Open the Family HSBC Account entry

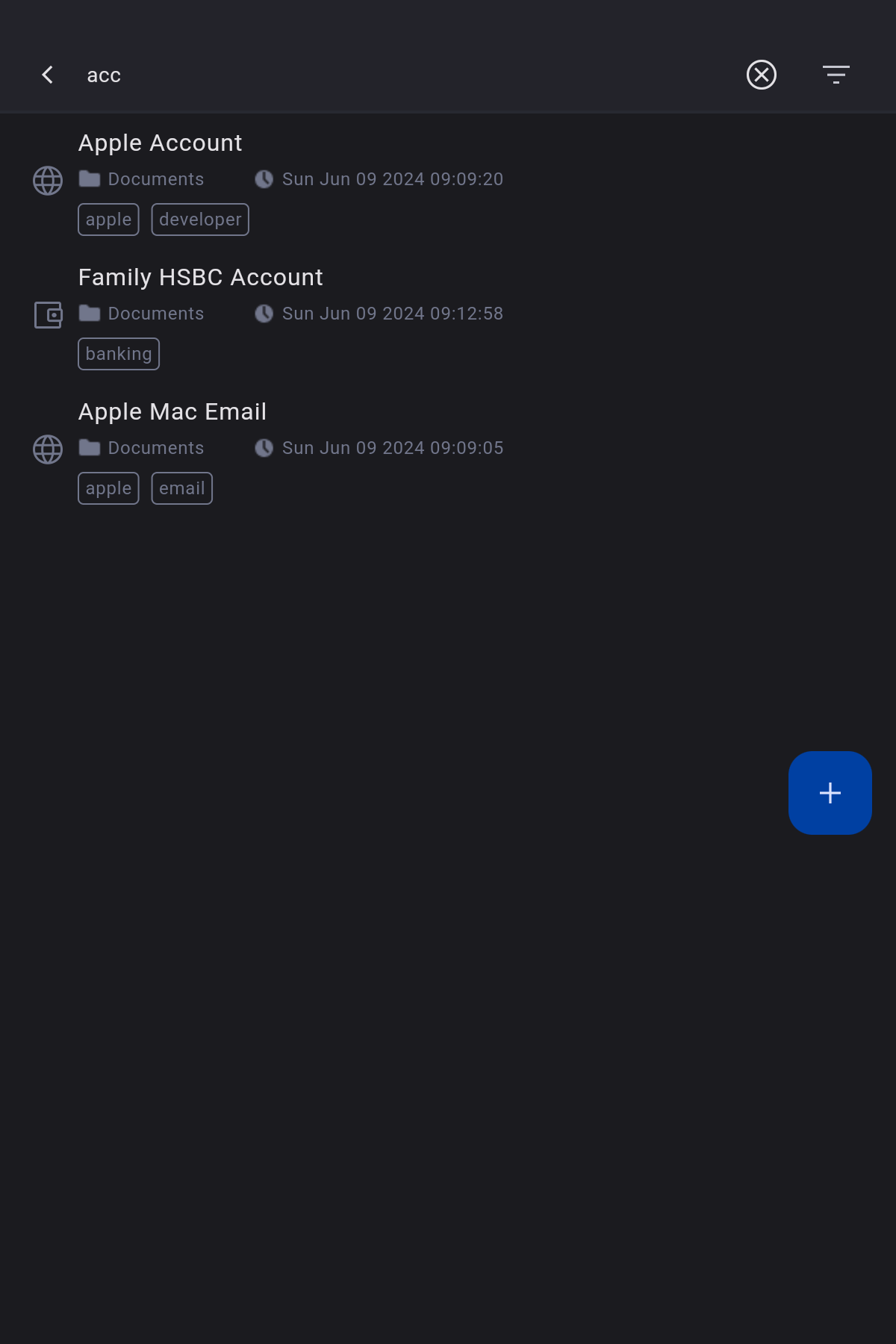[448, 316]
